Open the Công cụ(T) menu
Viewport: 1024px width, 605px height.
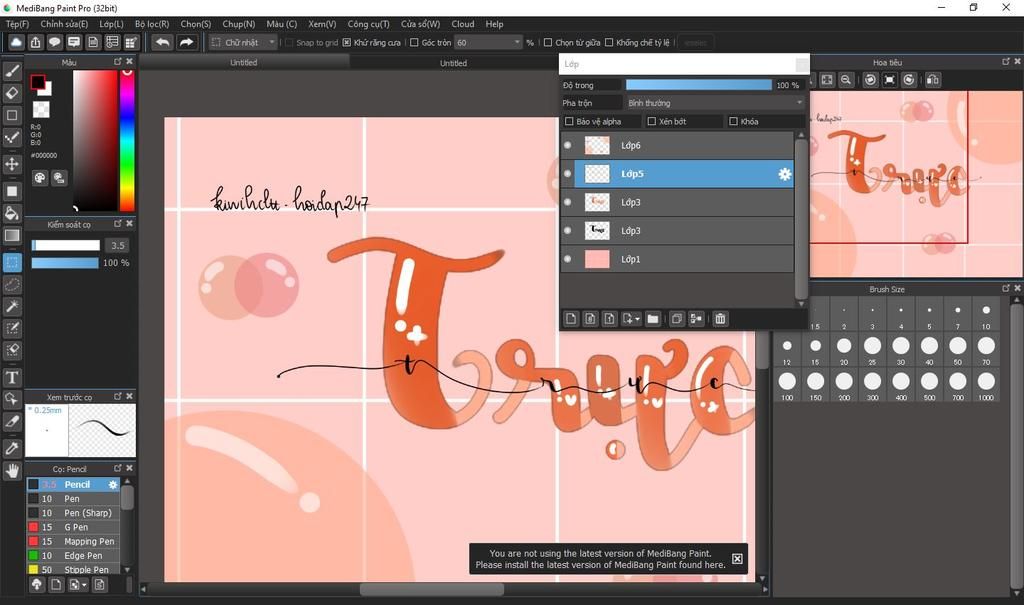368,24
